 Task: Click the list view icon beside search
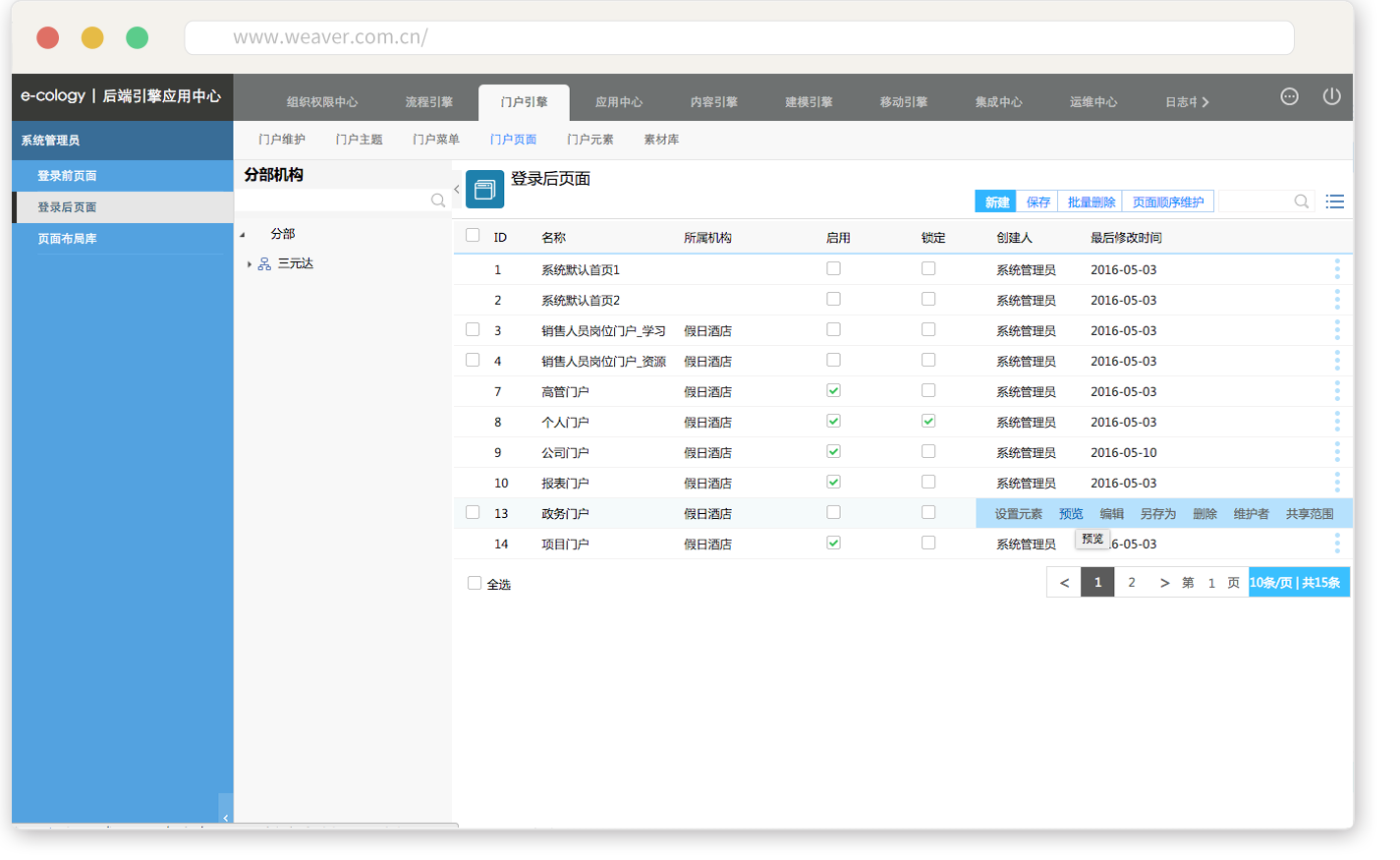click(1334, 201)
